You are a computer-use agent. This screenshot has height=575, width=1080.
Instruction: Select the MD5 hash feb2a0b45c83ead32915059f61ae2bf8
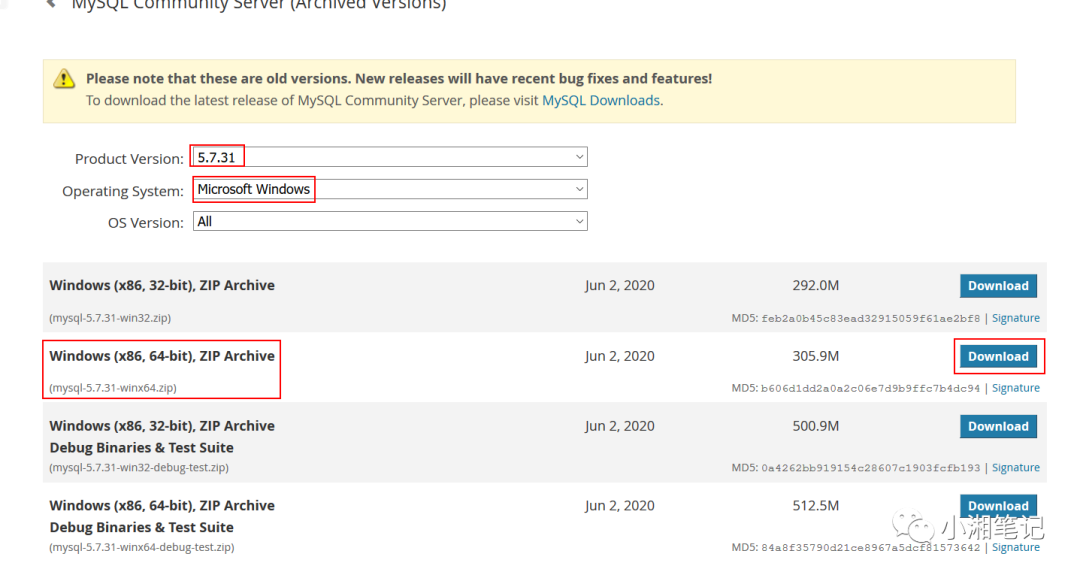point(871,318)
